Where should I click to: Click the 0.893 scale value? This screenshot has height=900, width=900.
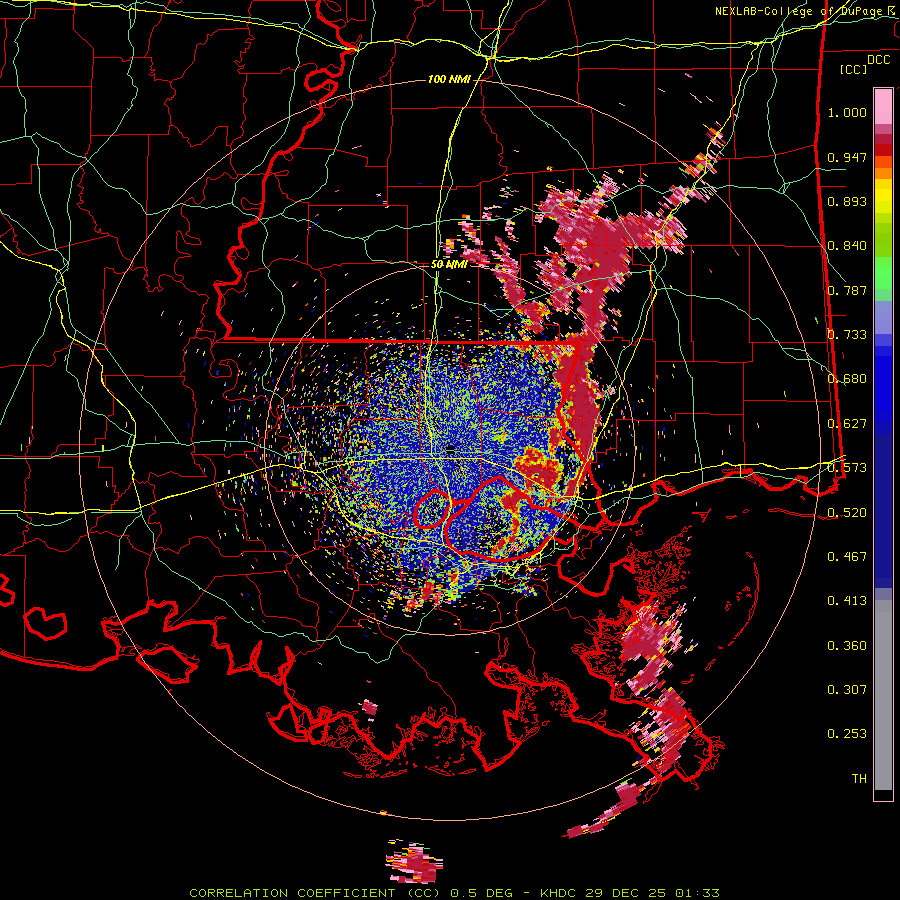click(x=847, y=201)
